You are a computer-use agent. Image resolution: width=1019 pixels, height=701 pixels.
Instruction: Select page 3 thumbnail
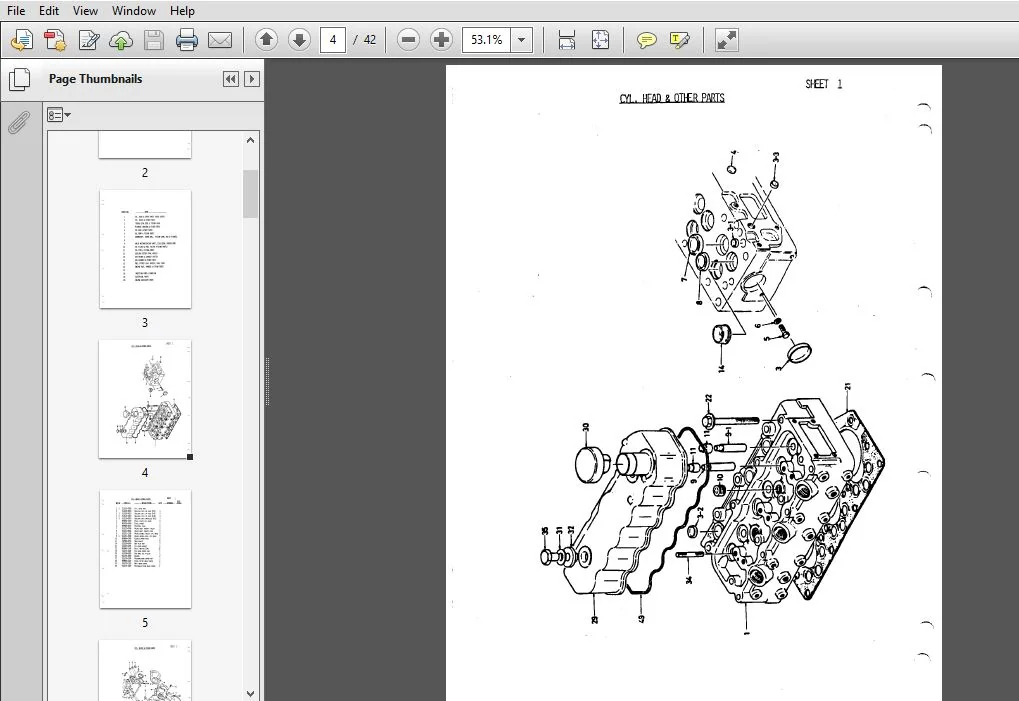pyautogui.click(x=145, y=249)
